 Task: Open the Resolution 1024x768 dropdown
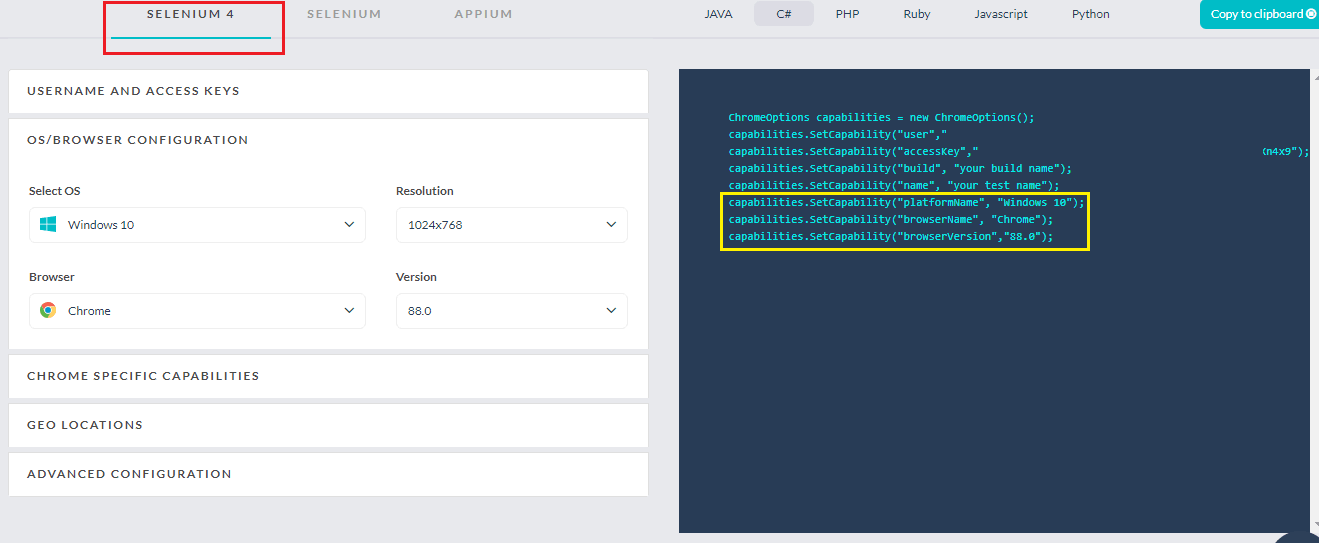[511, 225]
